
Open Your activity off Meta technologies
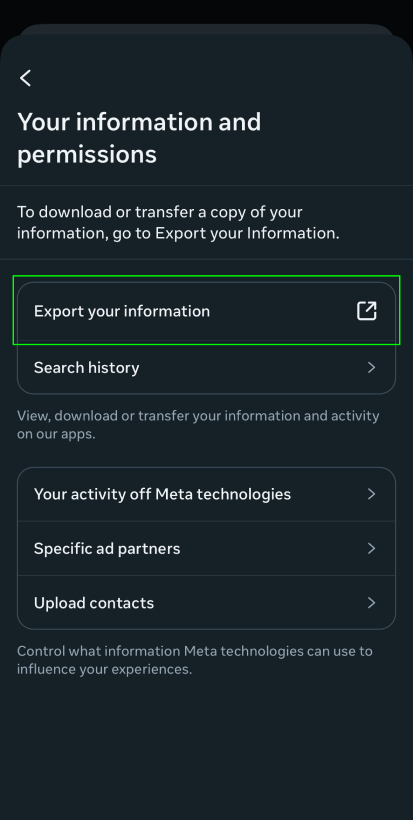pos(206,494)
